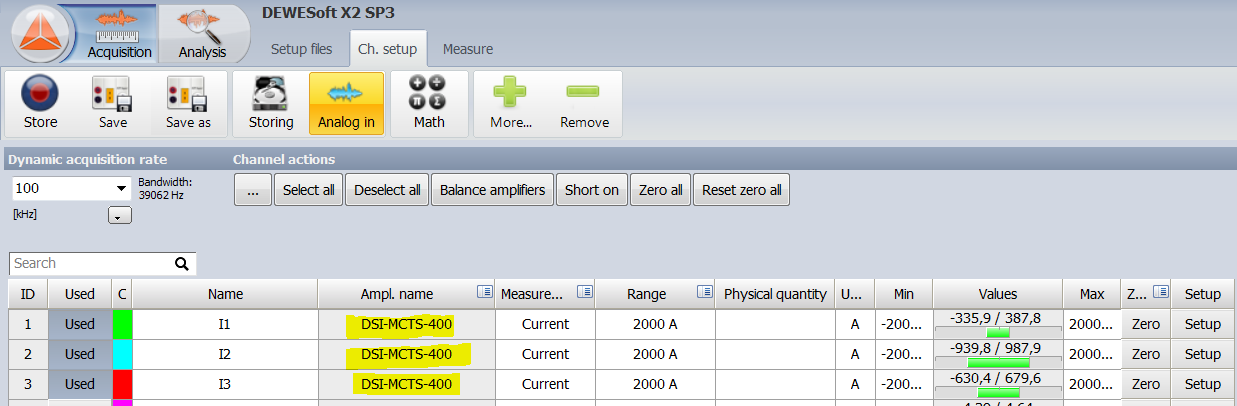Click the red color swatch of I3
The width and height of the screenshot is (1237, 406).
pyautogui.click(x=122, y=384)
